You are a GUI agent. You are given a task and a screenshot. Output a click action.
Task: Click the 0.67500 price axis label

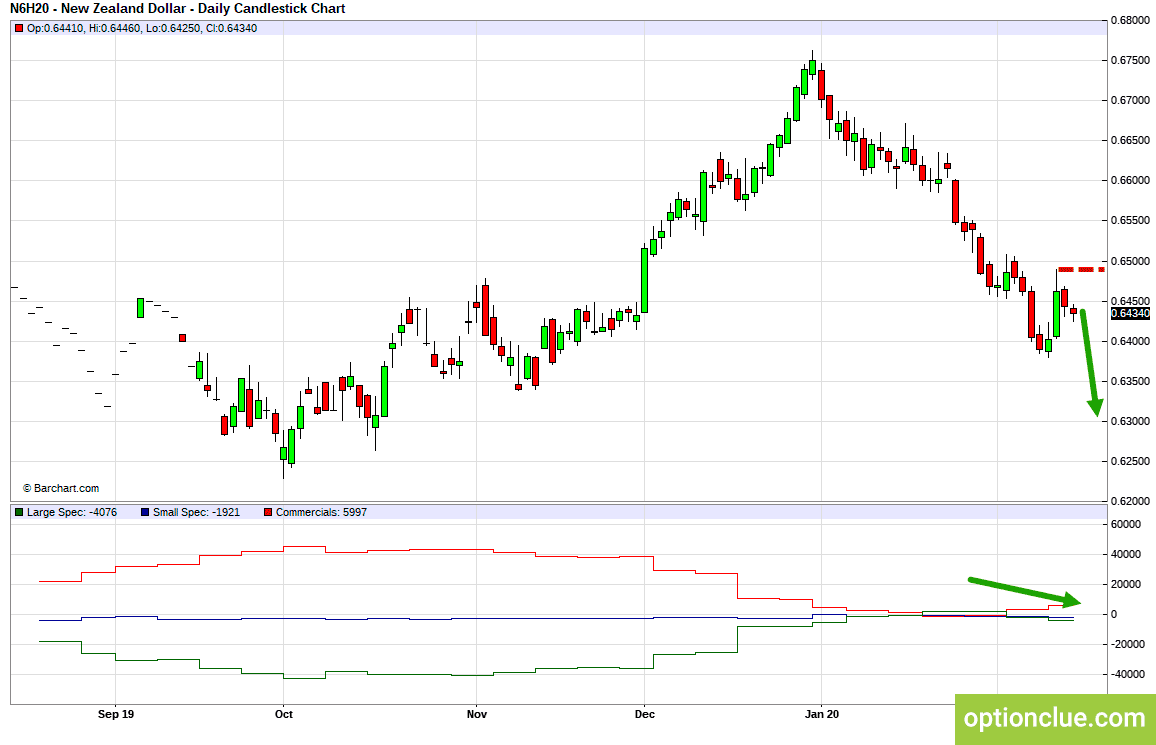coord(1130,60)
